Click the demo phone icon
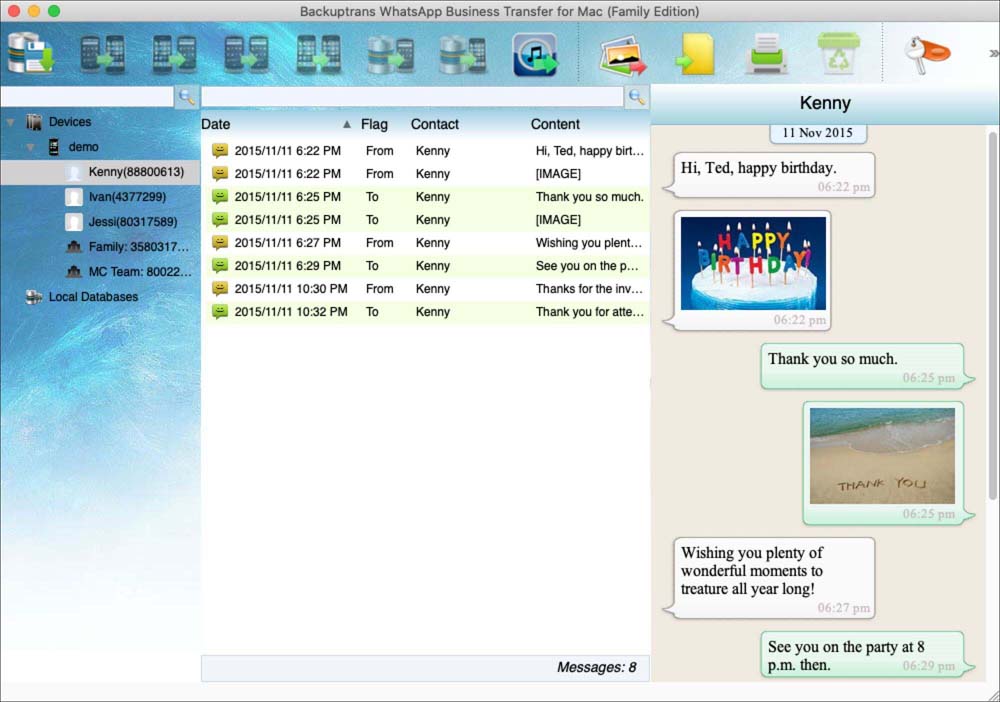Viewport: 1000px width, 702px height. coord(54,147)
